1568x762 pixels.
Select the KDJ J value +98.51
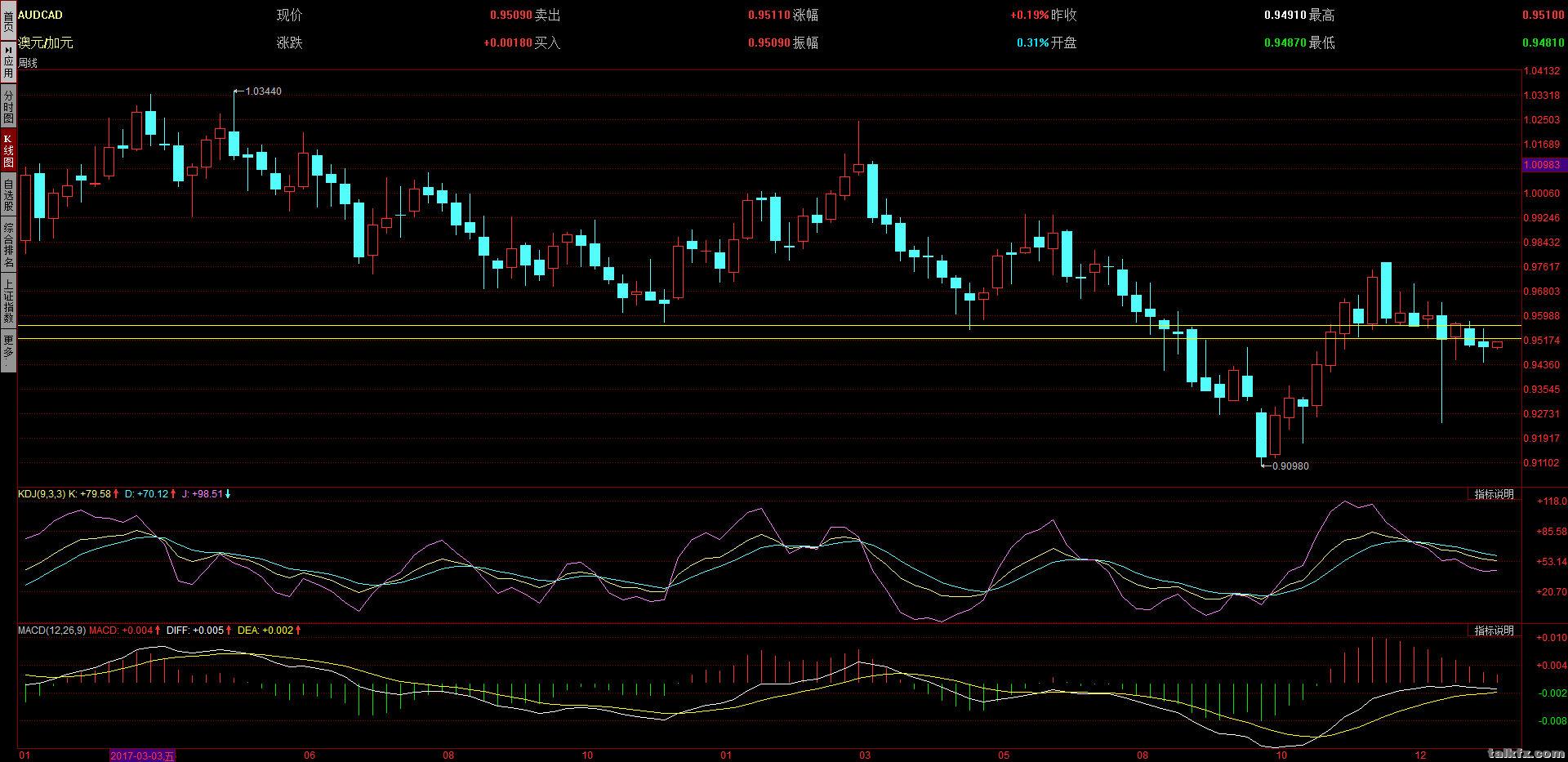(207, 494)
